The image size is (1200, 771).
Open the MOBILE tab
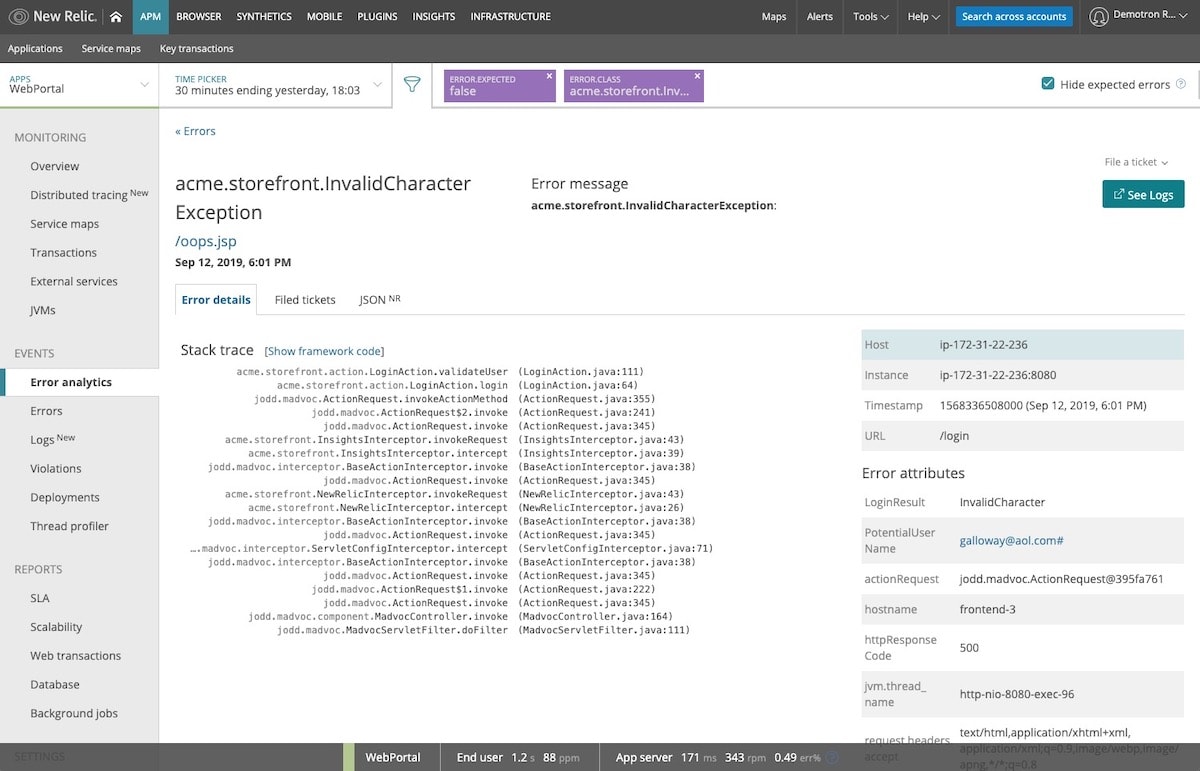(x=324, y=17)
